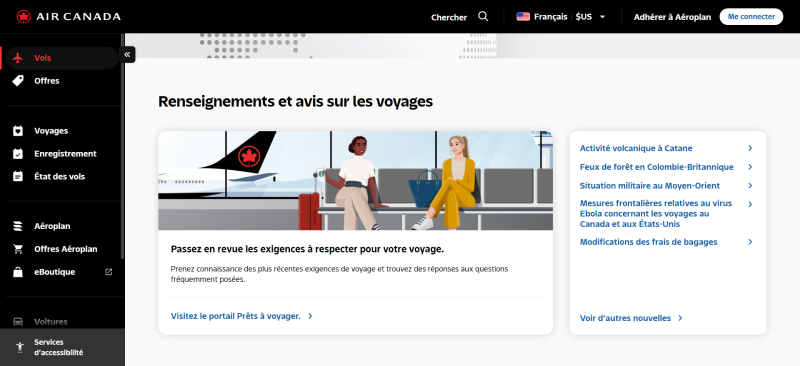Open the Ebola border measures notice
Image resolution: width=800 pixels, height=366 pixels.
pyautogui.click(x=656, y=214)
